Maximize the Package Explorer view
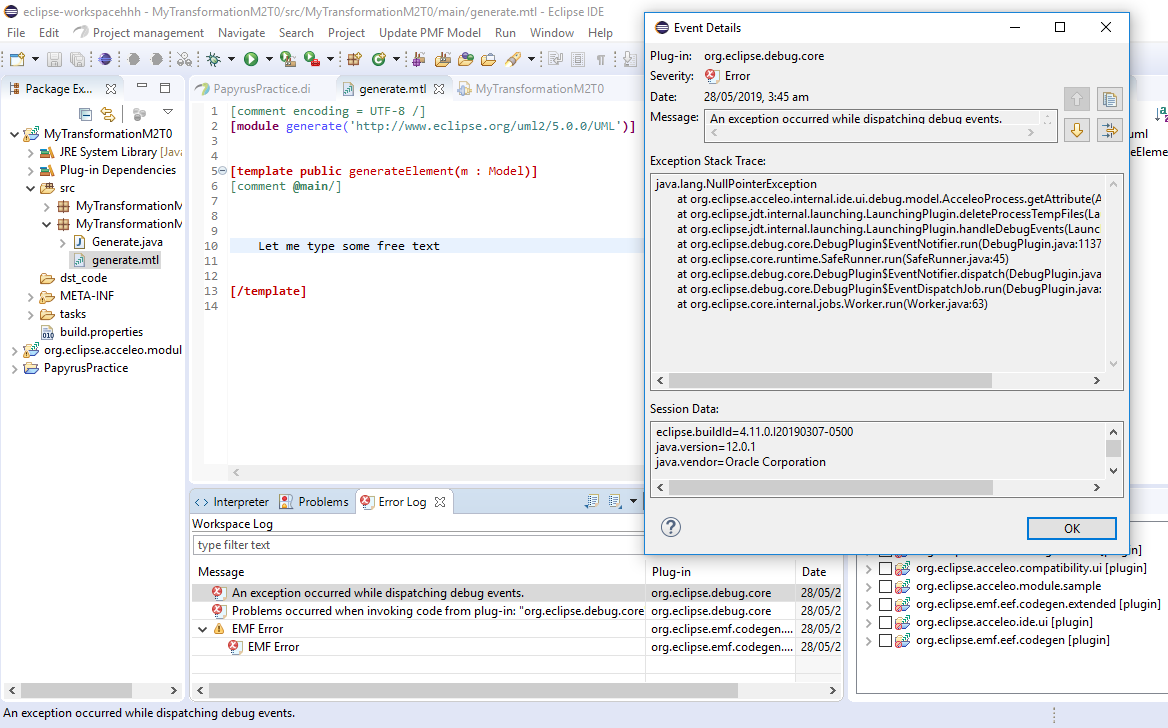1168x728 pixels. 165,88
